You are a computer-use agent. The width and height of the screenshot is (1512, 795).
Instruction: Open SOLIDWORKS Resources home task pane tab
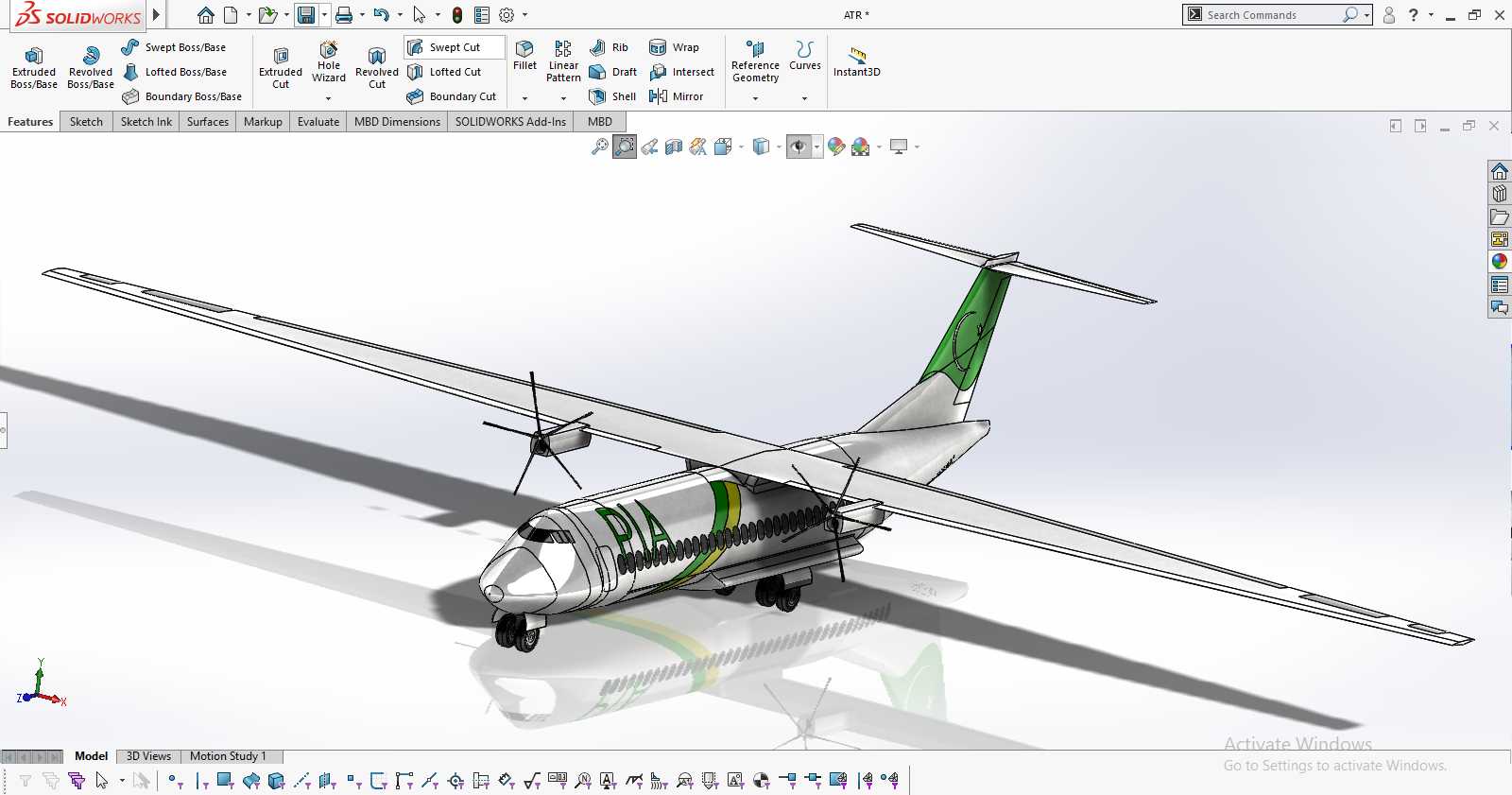point(1500,171)
